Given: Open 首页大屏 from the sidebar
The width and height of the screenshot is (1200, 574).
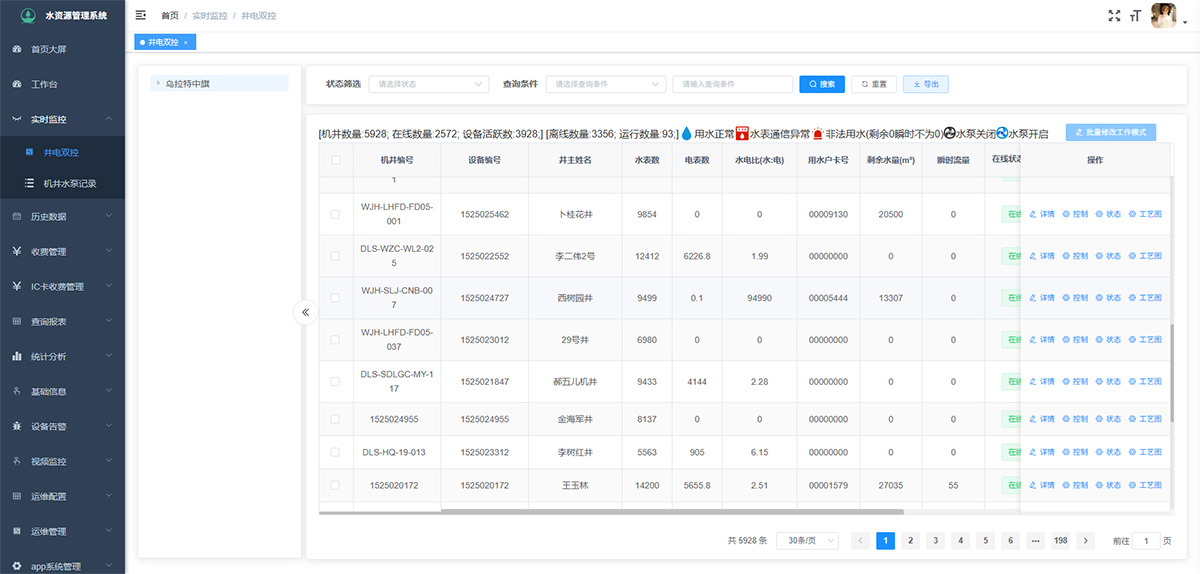Looking at the screenshot, I should 50,49.
